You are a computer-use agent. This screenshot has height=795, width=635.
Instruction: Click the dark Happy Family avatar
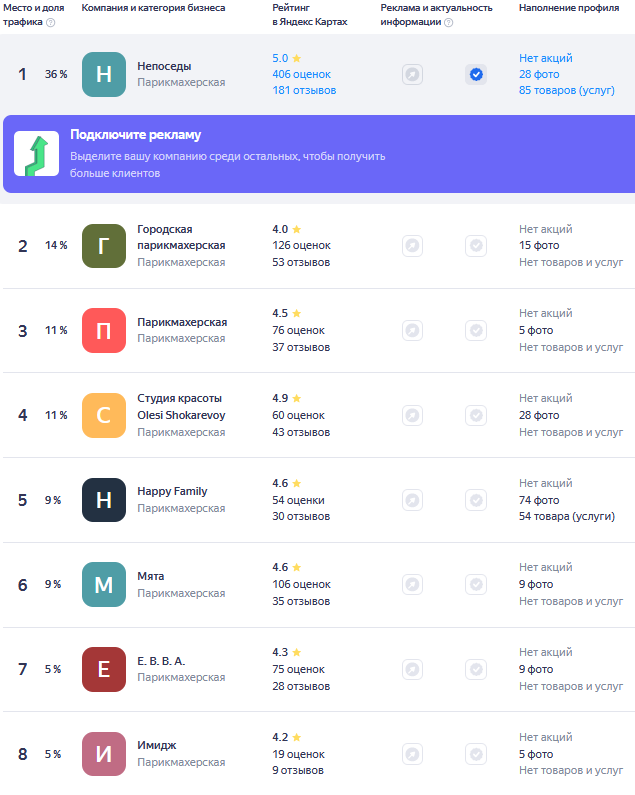point(104,500)
